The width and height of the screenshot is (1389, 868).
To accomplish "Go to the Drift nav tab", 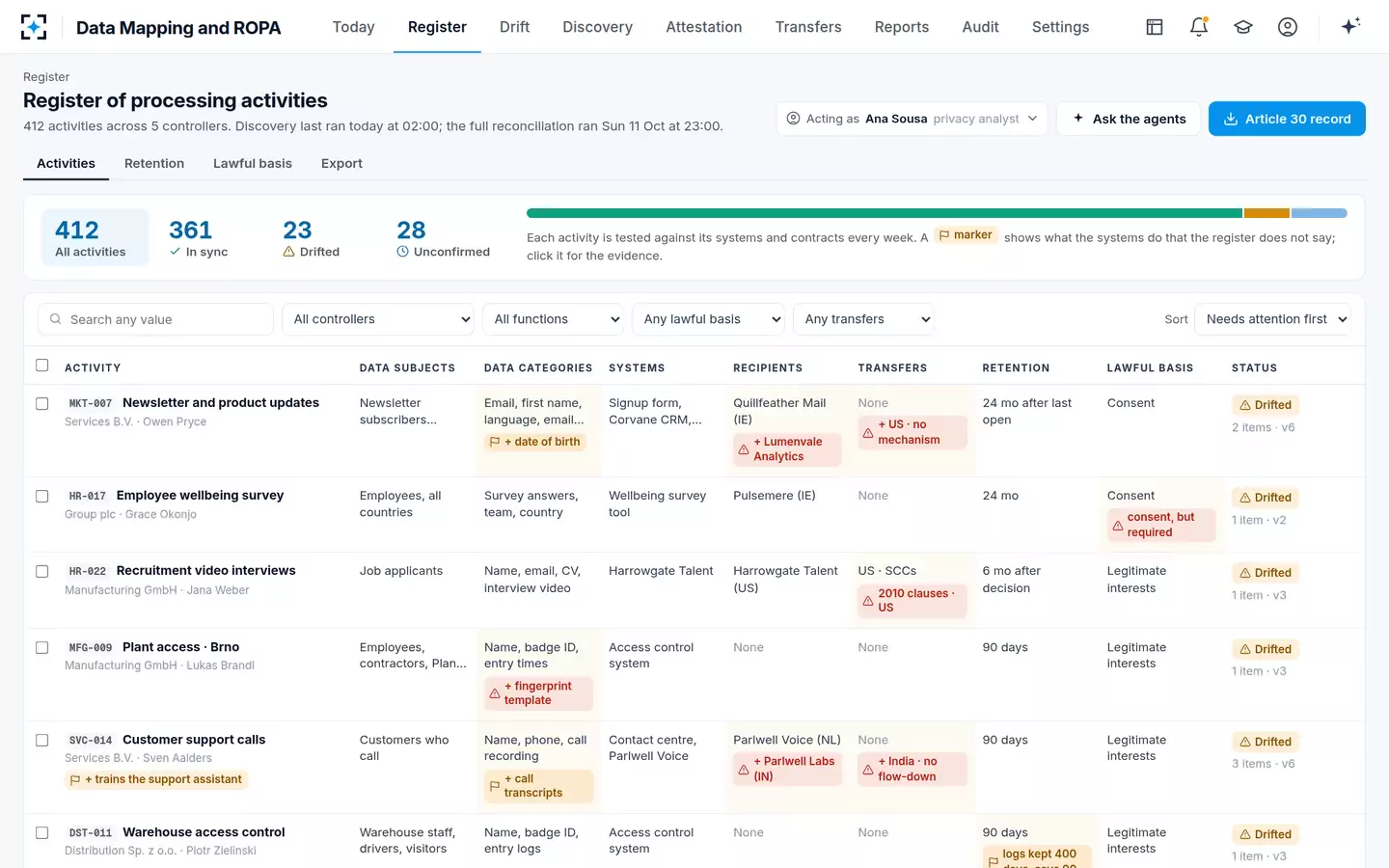I will [x=514, y=27].
